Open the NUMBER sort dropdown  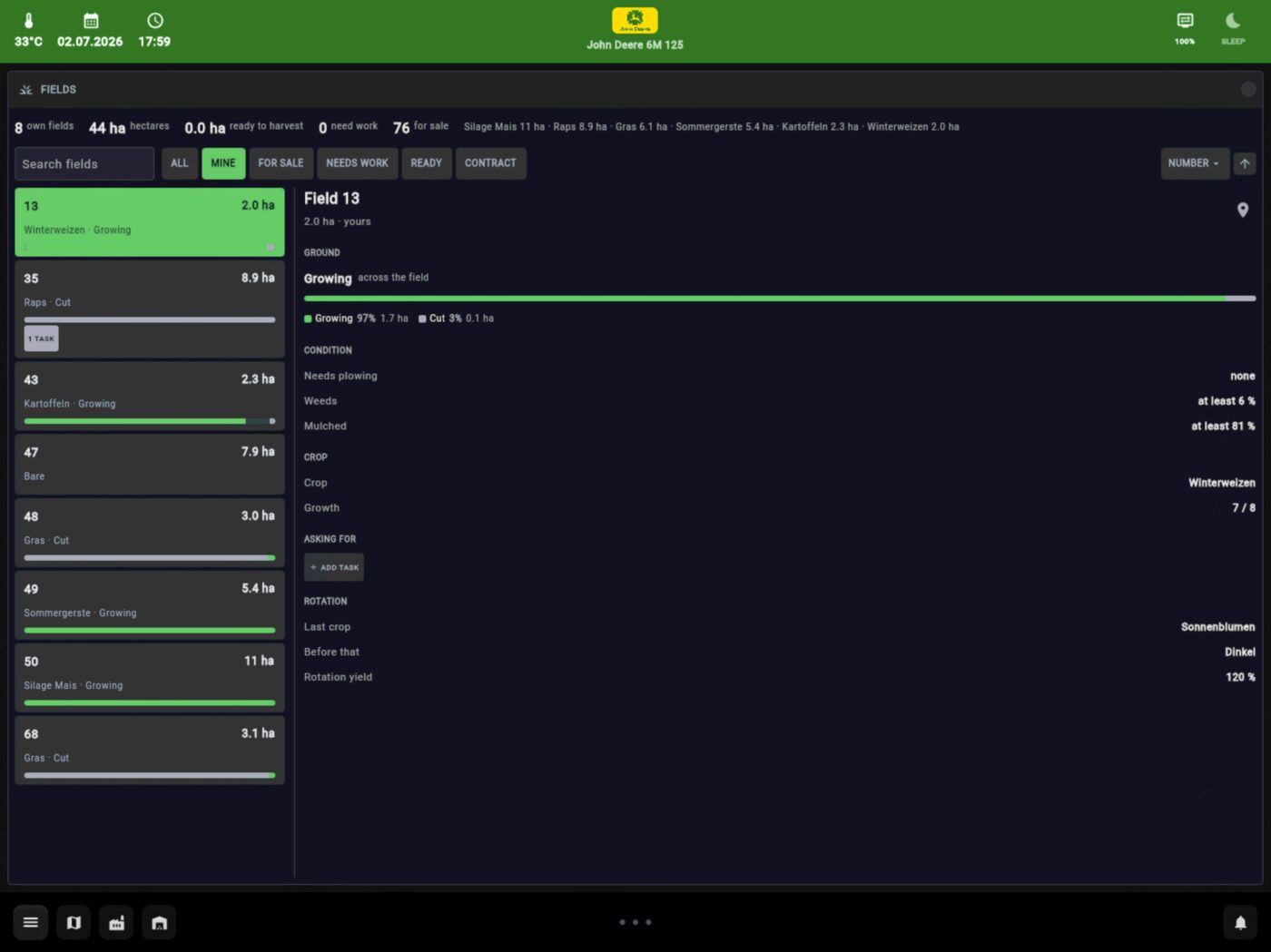click(1195, 163)
